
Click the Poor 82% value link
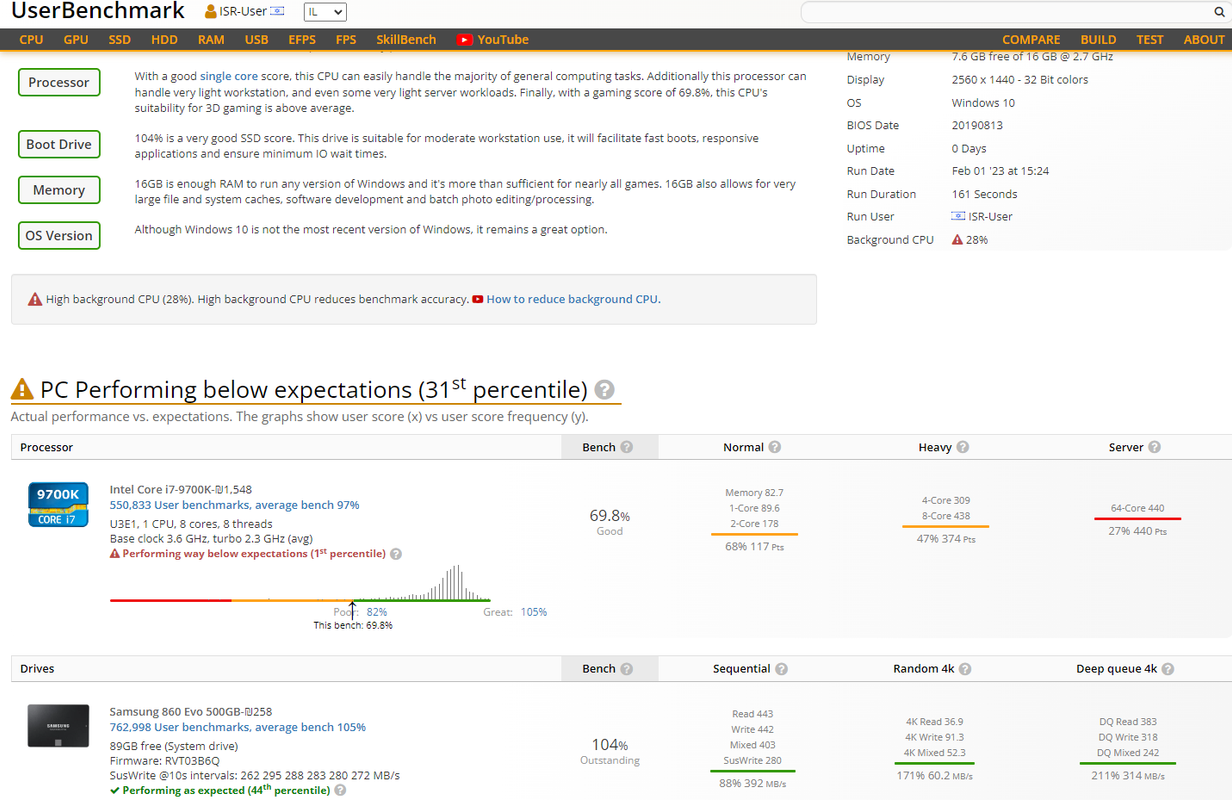point(377,612)
